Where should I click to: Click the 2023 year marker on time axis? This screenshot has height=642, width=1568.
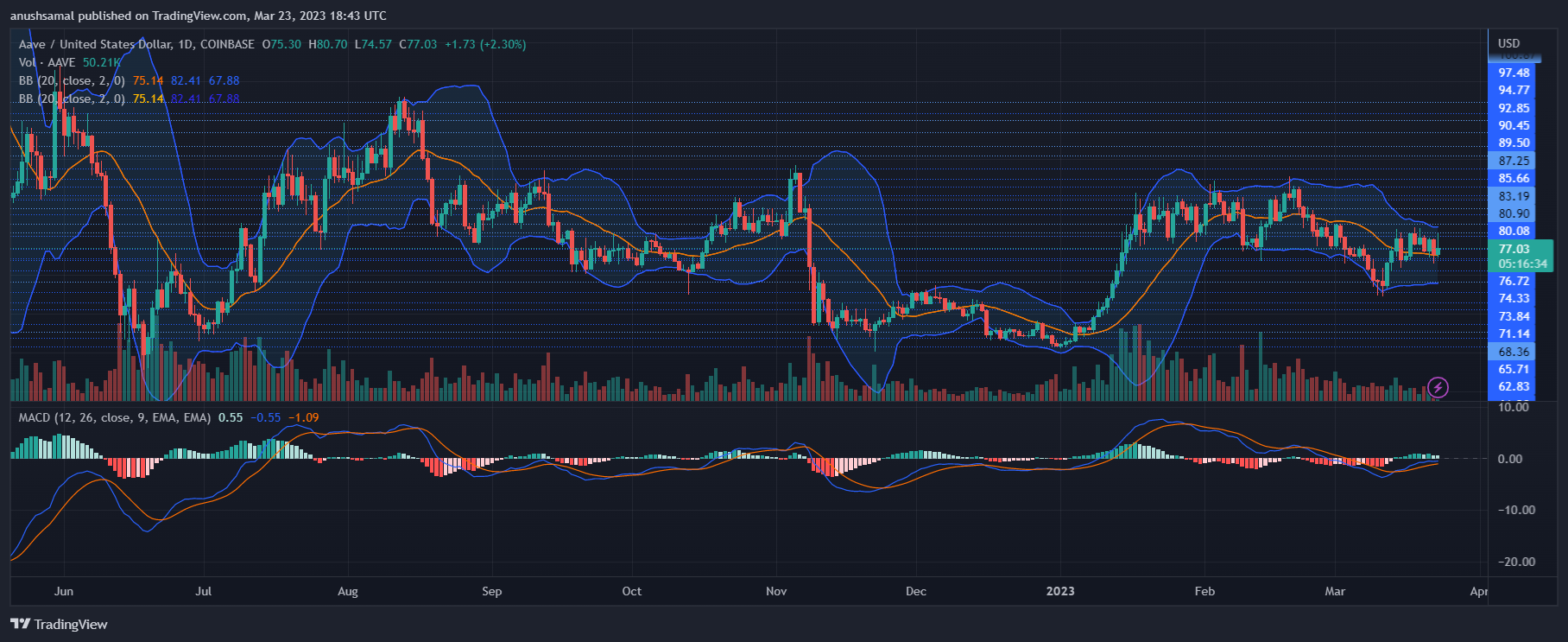click(1060, 591)
